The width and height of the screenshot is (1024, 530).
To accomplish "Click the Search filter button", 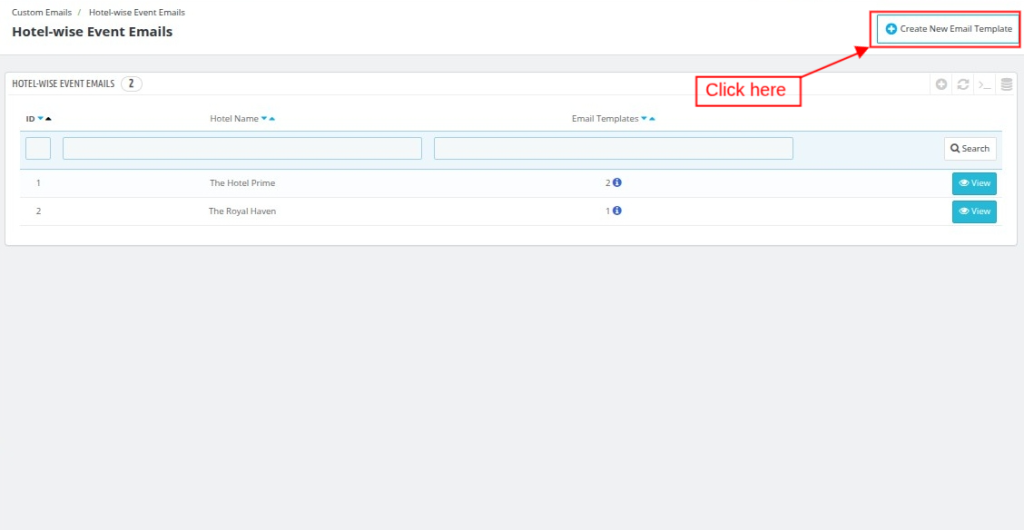I will point(970,148).
